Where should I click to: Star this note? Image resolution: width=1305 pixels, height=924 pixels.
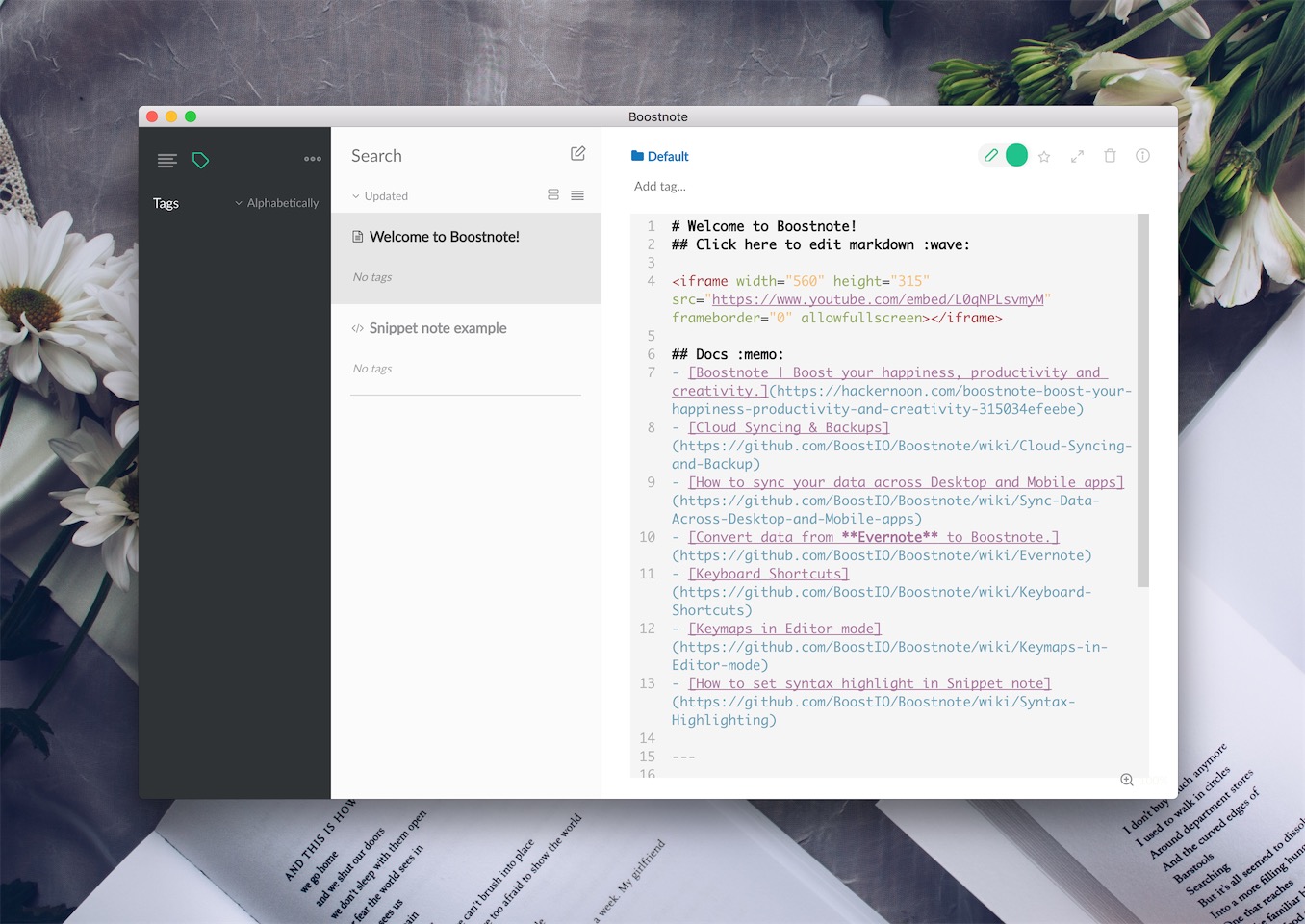tap(1044, 156)
